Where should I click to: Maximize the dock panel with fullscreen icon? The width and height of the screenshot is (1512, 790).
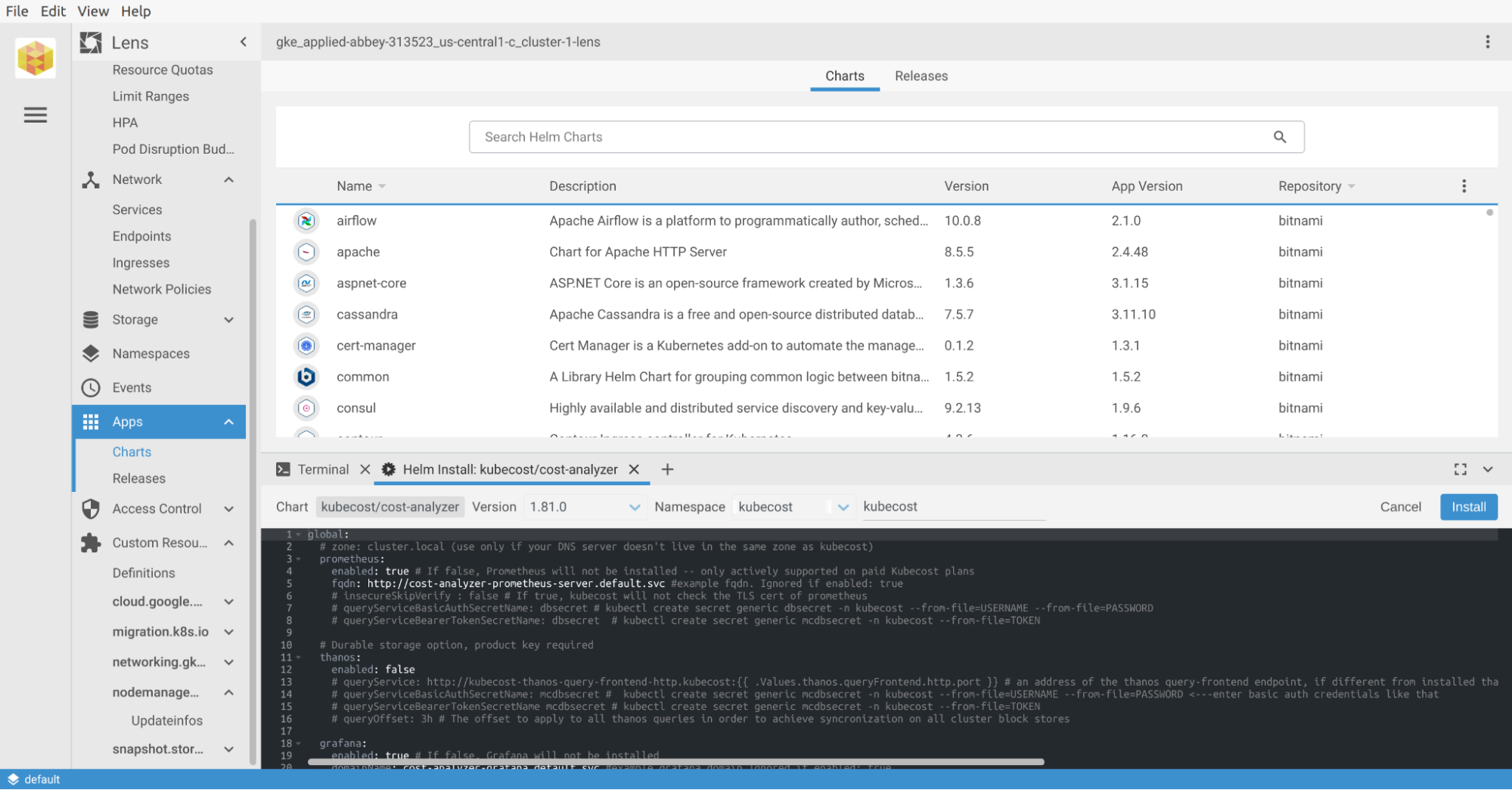point(1460,469)
